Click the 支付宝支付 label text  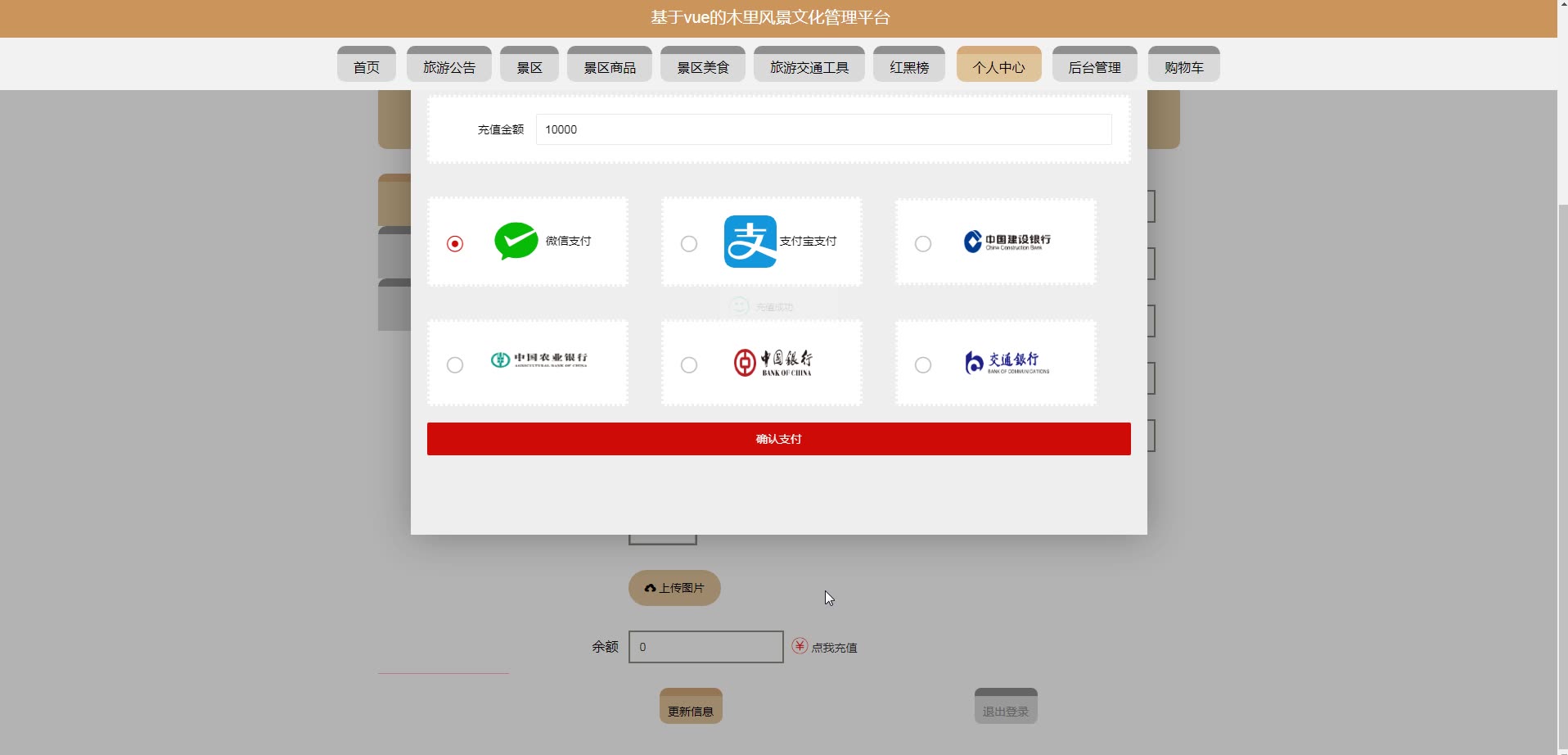(808, 241)
